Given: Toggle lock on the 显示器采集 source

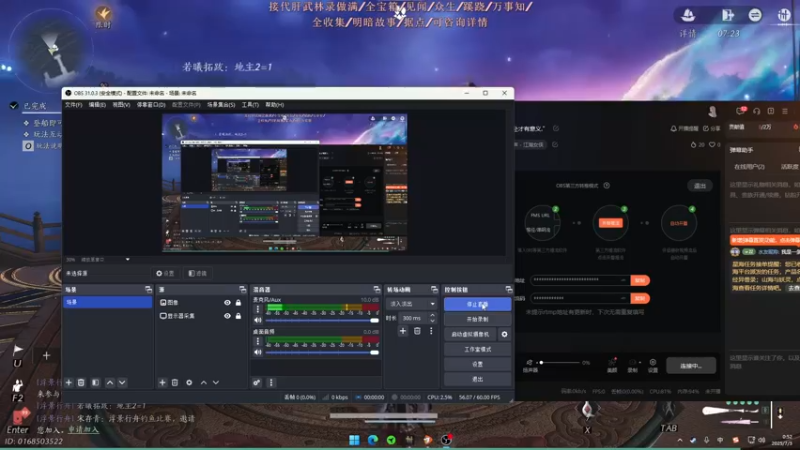Looking at the screenshot, I should coord(238,316).
